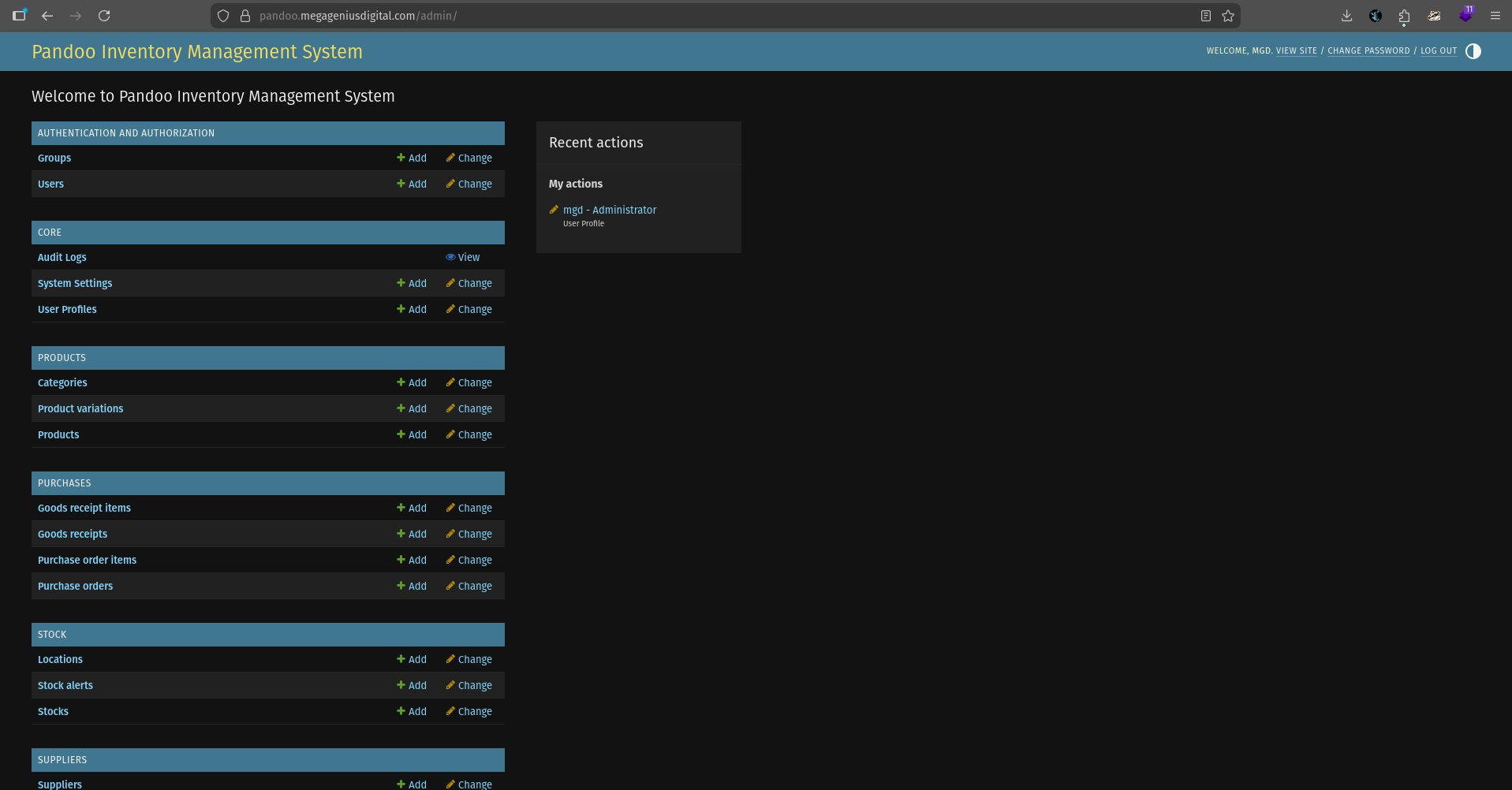The height and width of the screenshot is (790, 1512).
Task: Click the Log Out link
Action: tap(1439, 51)
